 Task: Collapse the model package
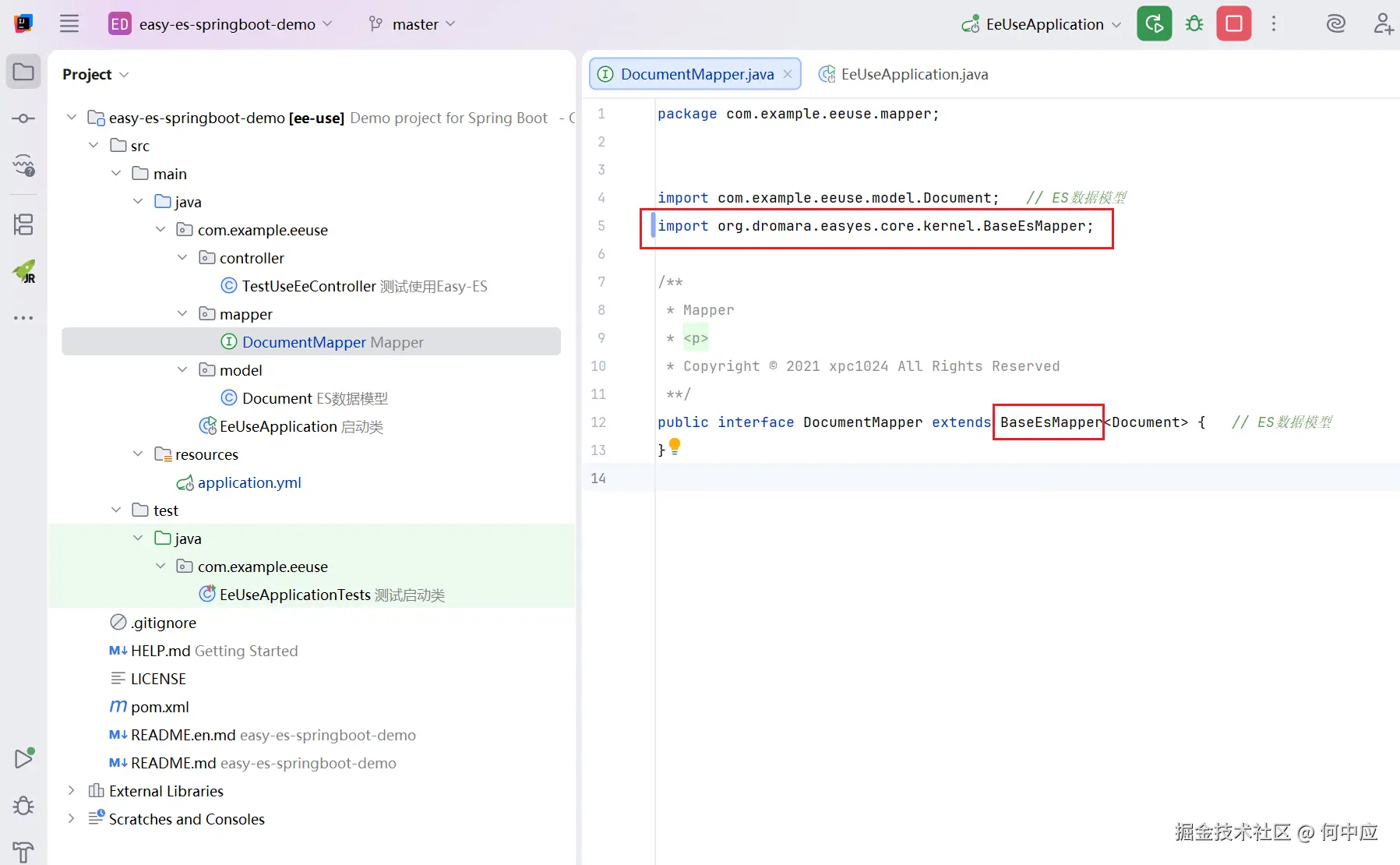[x=182, y=370]
